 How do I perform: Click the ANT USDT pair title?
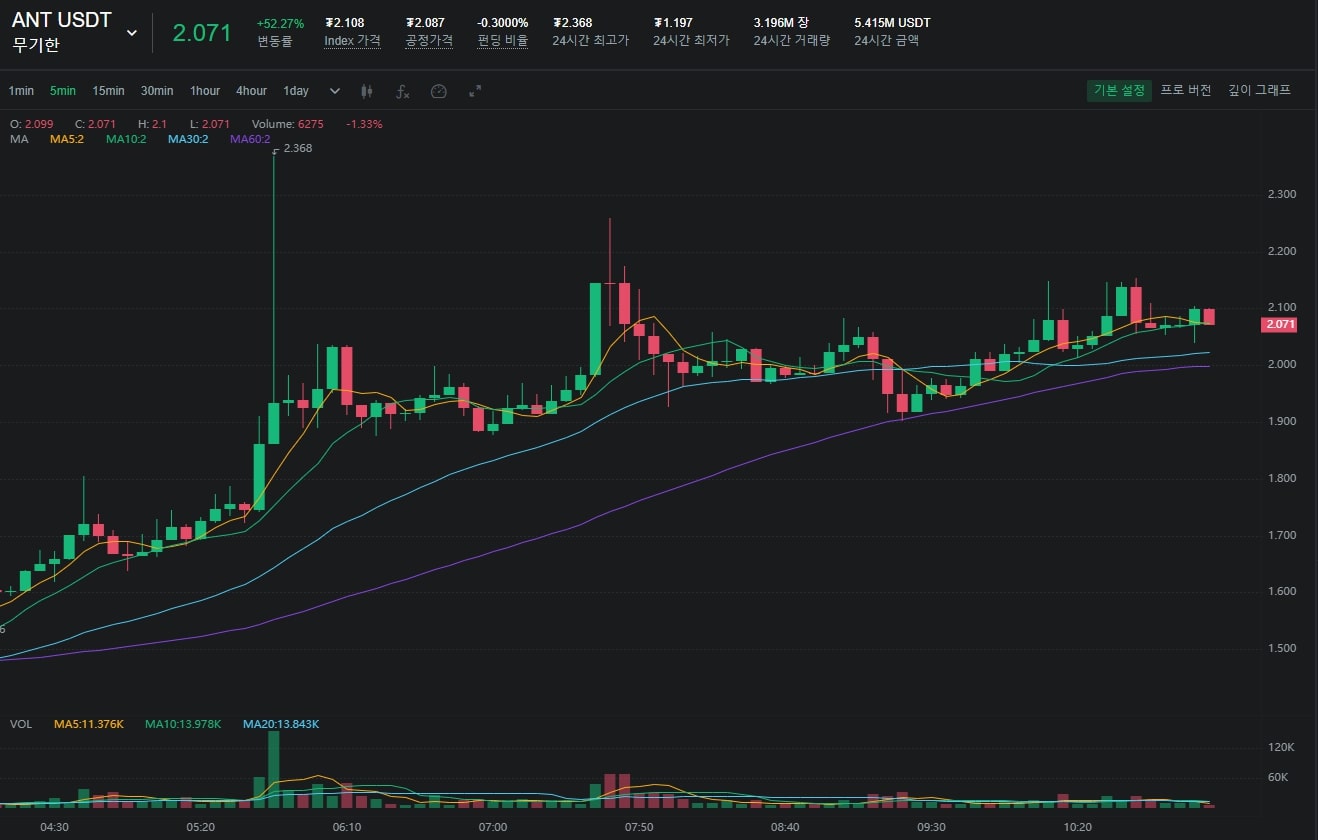(62, 21)
